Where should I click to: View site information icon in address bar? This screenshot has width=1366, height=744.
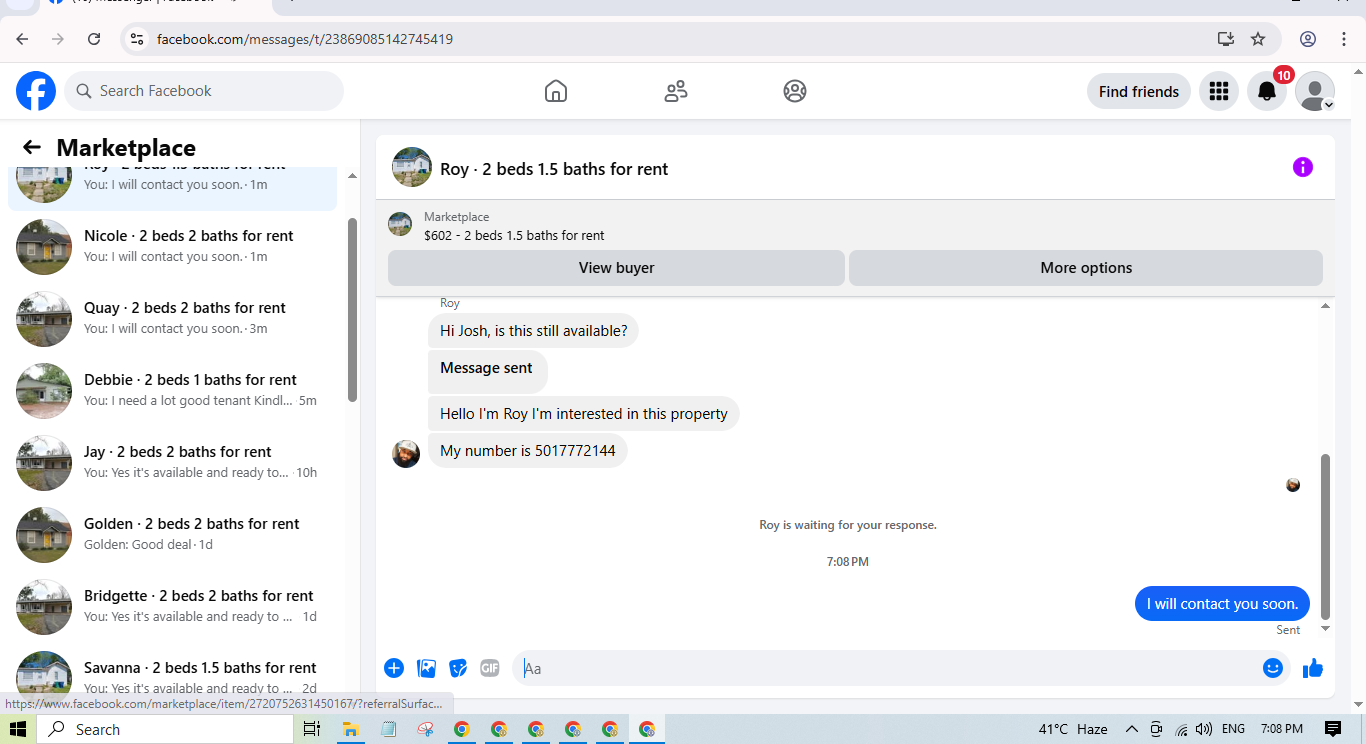(138, 39)
